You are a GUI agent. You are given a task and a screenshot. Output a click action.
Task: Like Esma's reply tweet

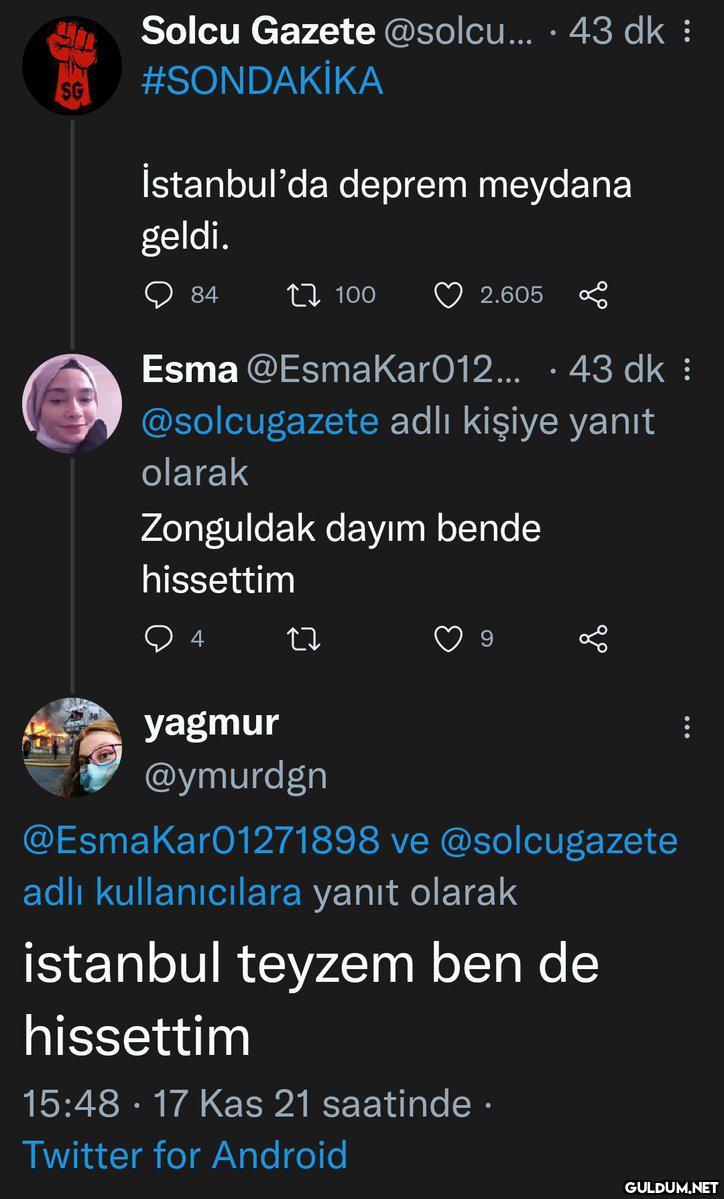click(x=449, y=638)
